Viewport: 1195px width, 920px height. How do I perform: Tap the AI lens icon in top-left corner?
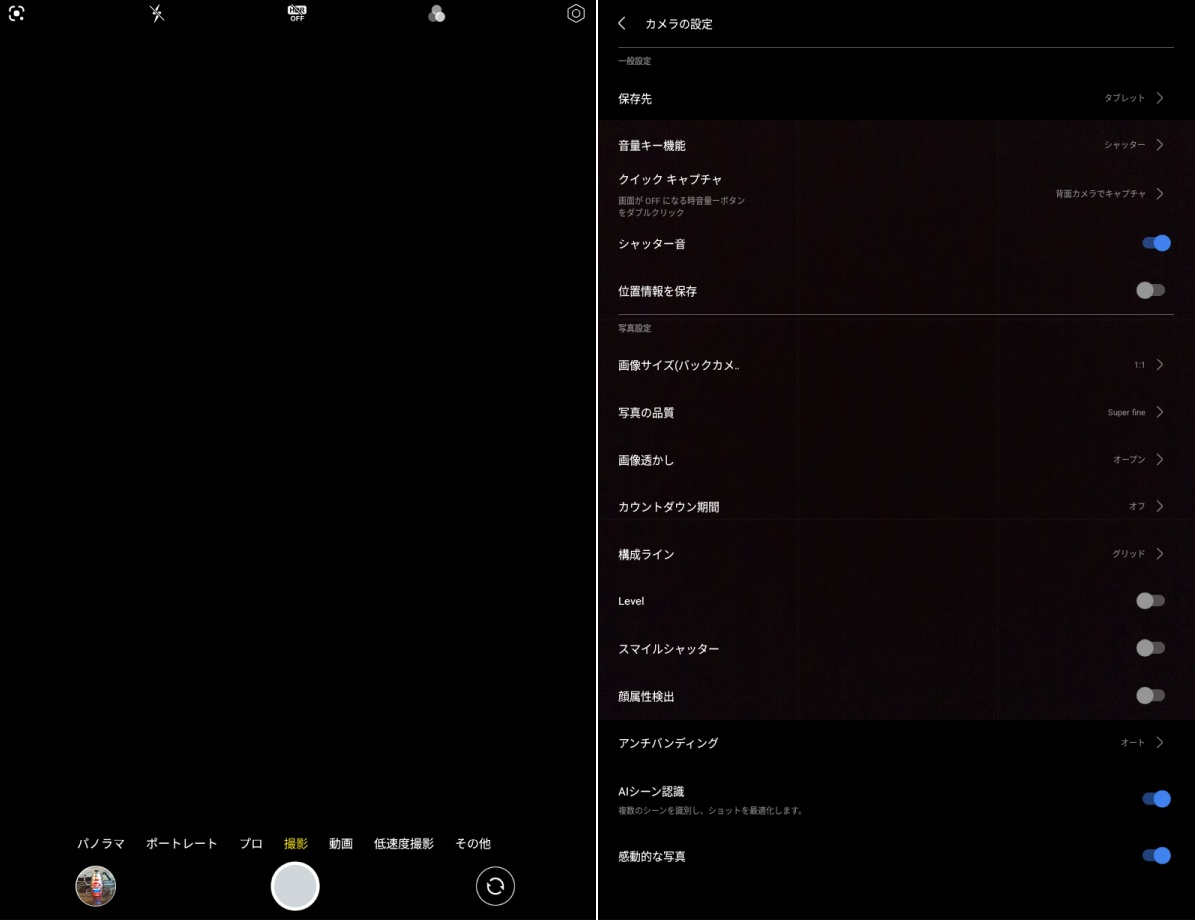(x=16, y=14)
